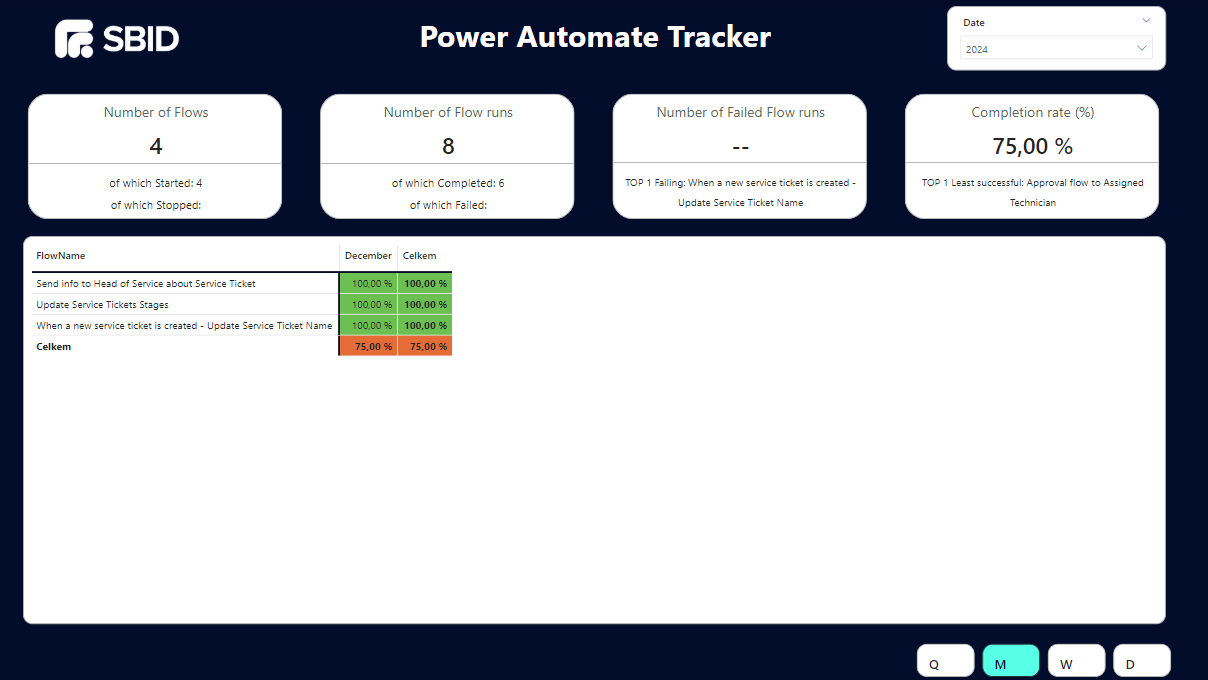Click the Celkem total row label
This screenshot has height=680, width=1208.
tap(54, 347)
